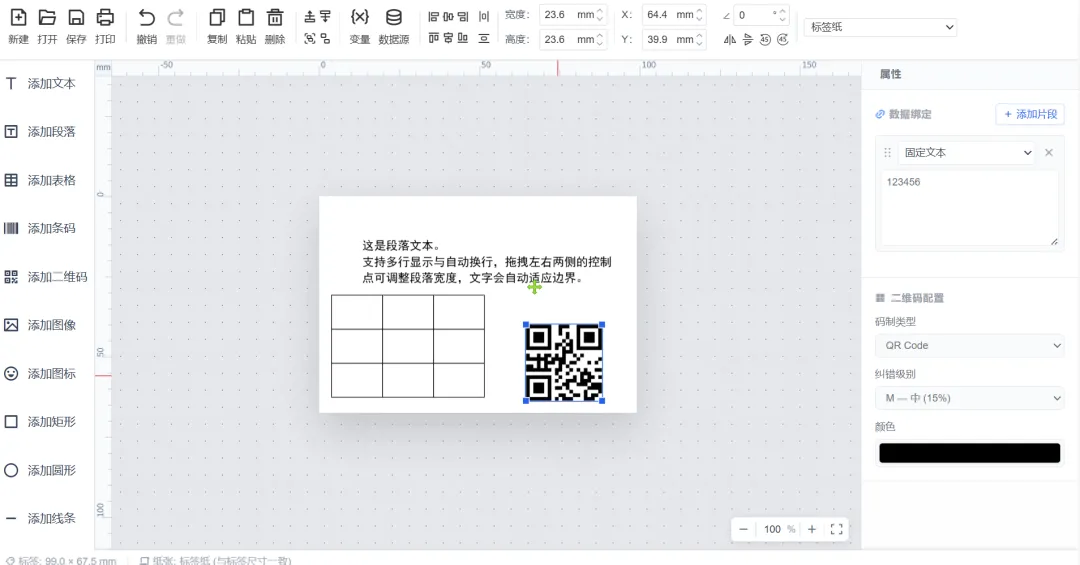1080x565 pixels.
Task: Print the label with 打印
Action: click(x=105, y=26)
